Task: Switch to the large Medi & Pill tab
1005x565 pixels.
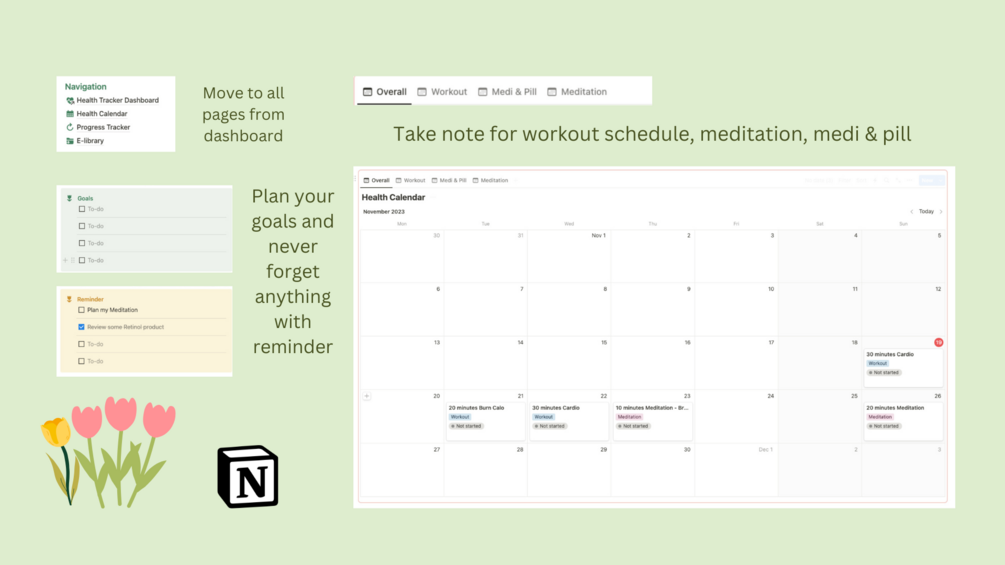Action: 506,92
